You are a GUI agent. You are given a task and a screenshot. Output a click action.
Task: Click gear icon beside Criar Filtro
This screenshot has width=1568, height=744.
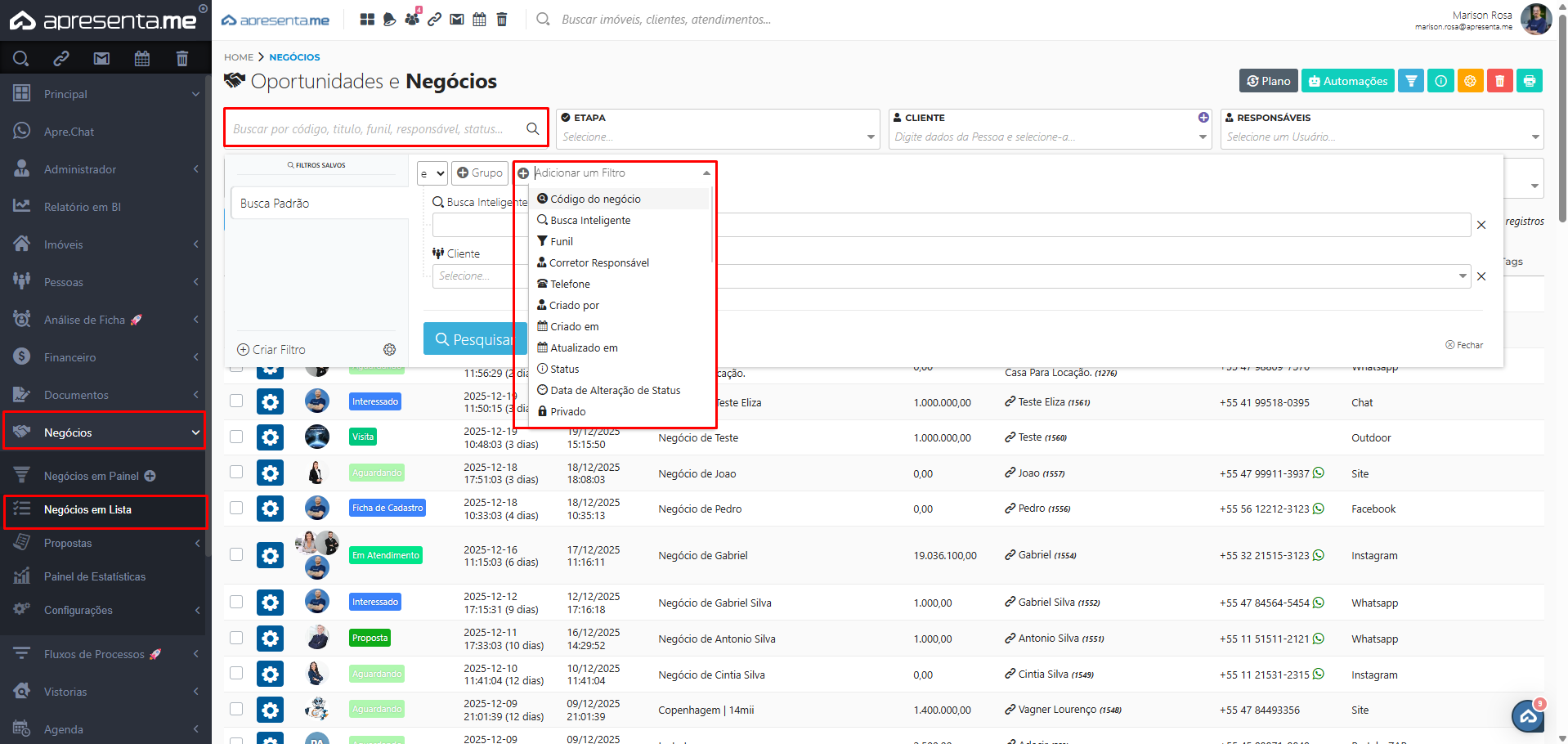[389, 350]
